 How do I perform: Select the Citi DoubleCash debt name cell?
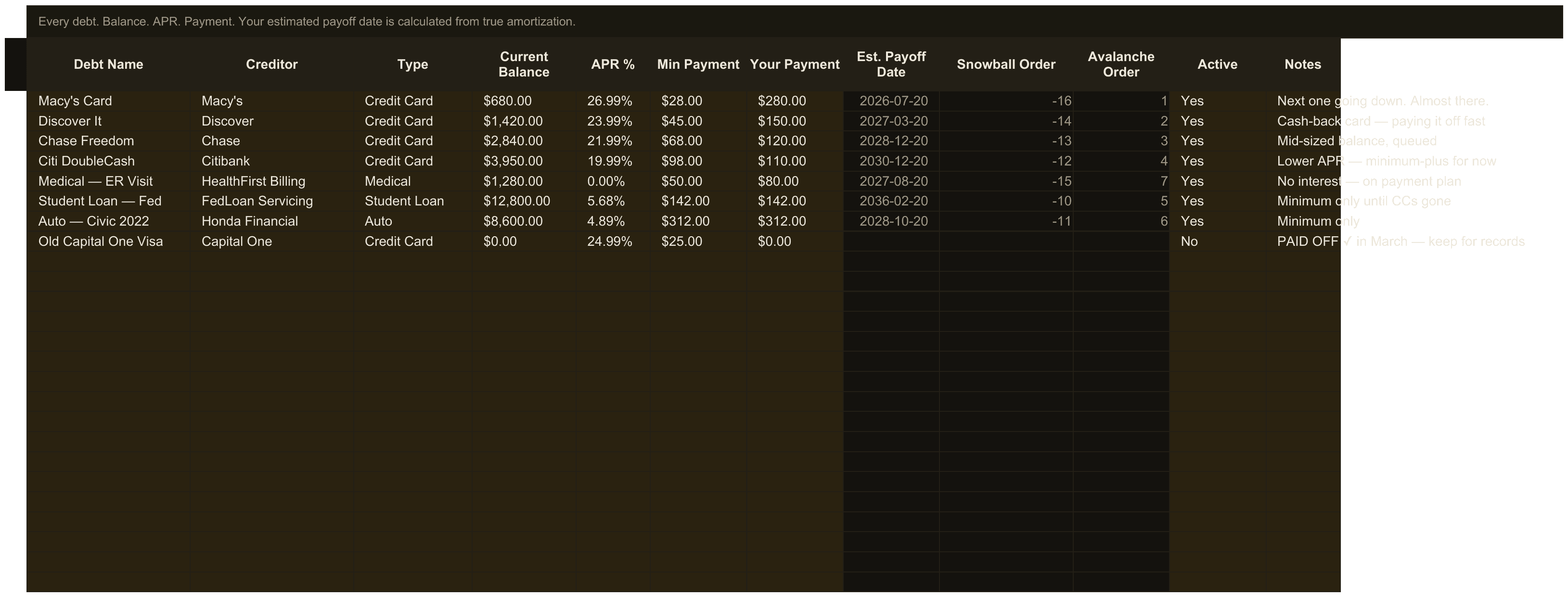(x=108, y=161)
